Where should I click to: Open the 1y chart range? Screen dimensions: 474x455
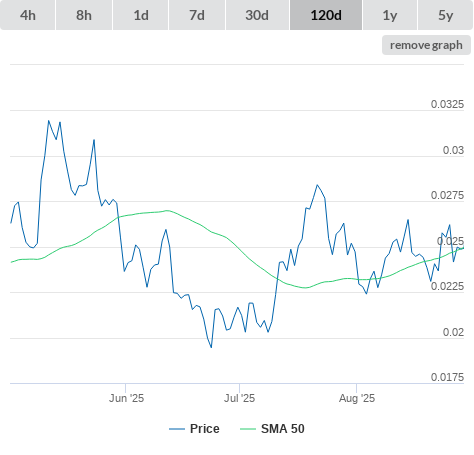(390, 15)
